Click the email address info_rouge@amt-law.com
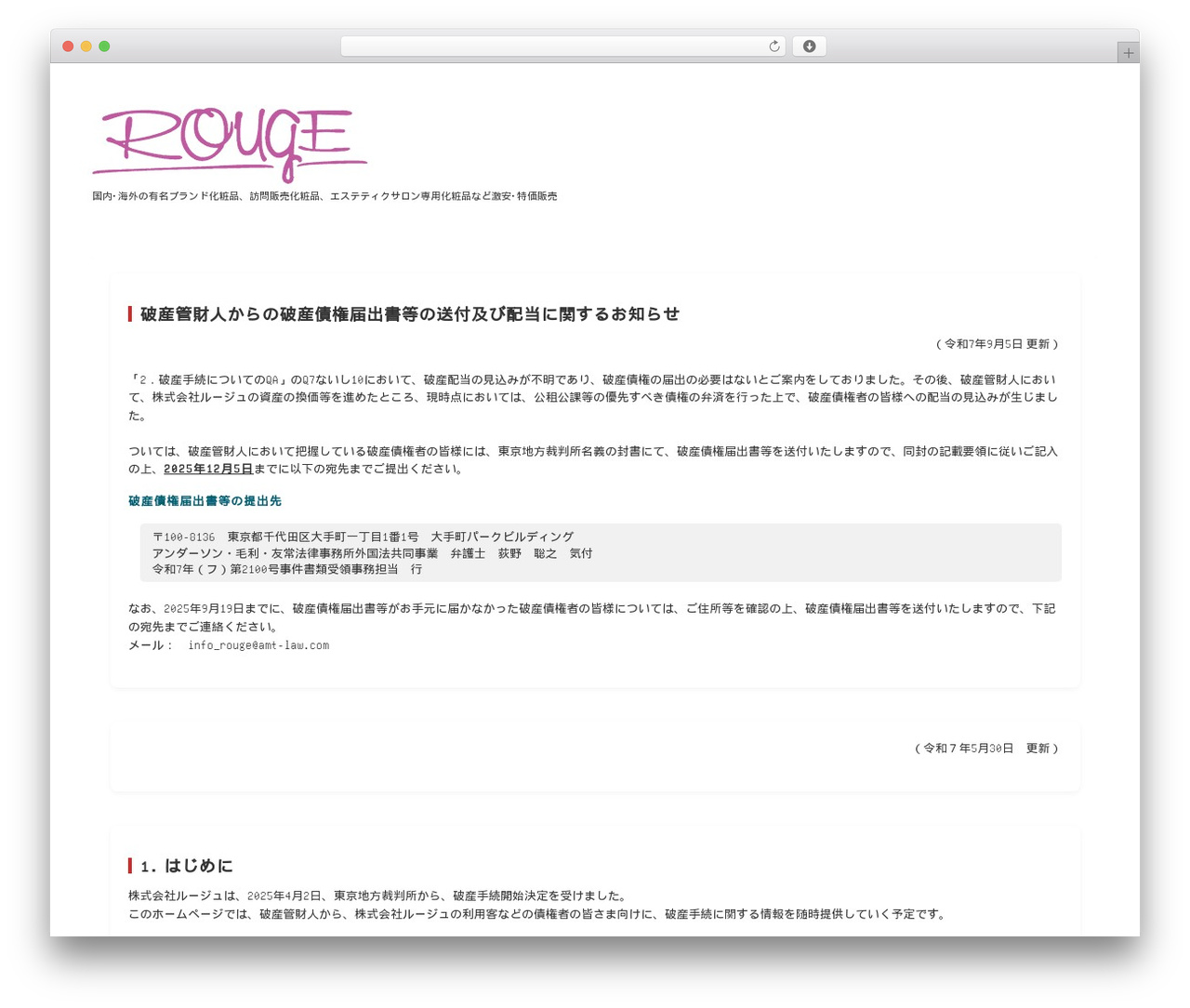This screenshot has width=1190, height=1008. [x=258, y=644]
